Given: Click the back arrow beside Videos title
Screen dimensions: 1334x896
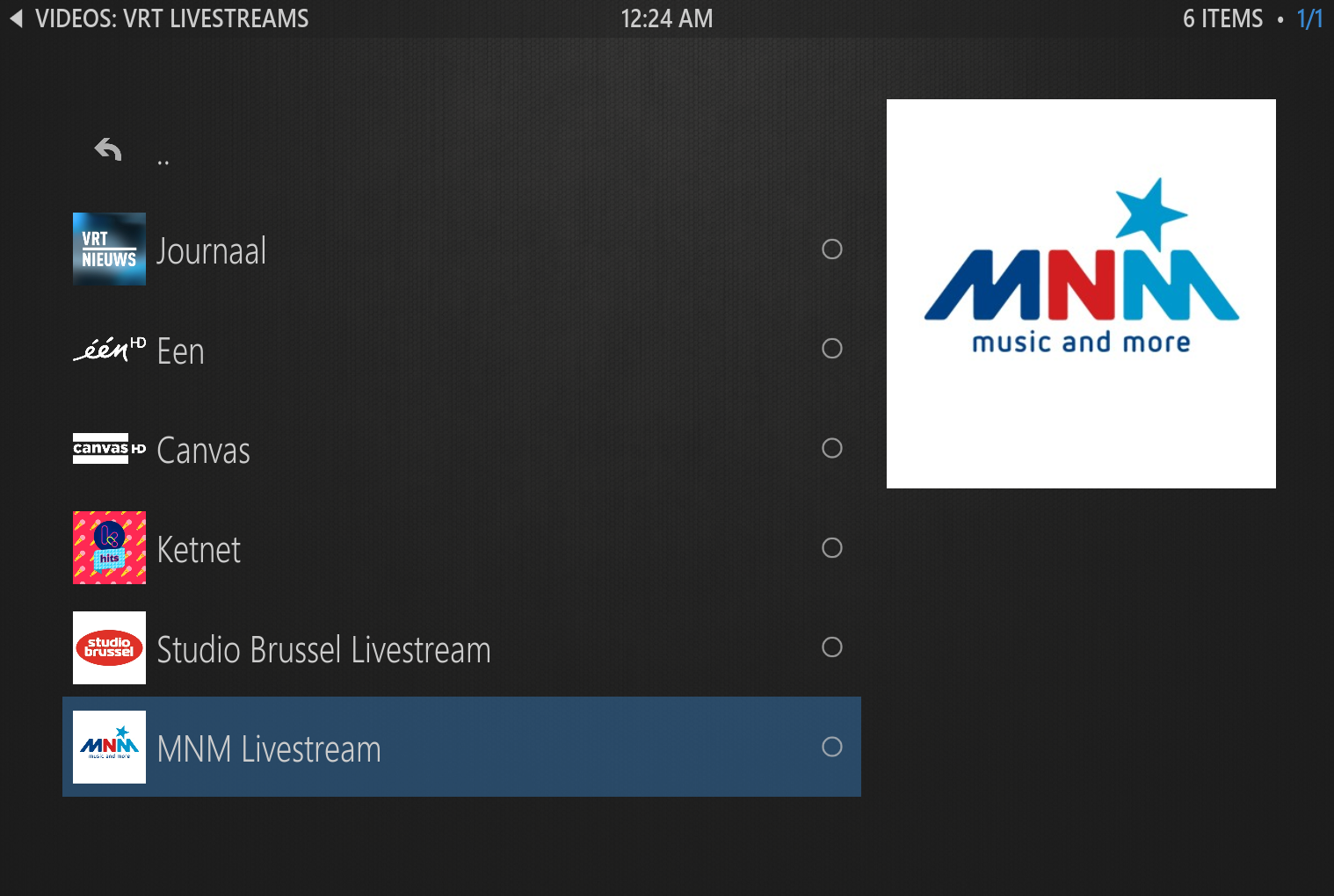Looking at the screenshot, I should pyautogui.click(x=16, y=18).
